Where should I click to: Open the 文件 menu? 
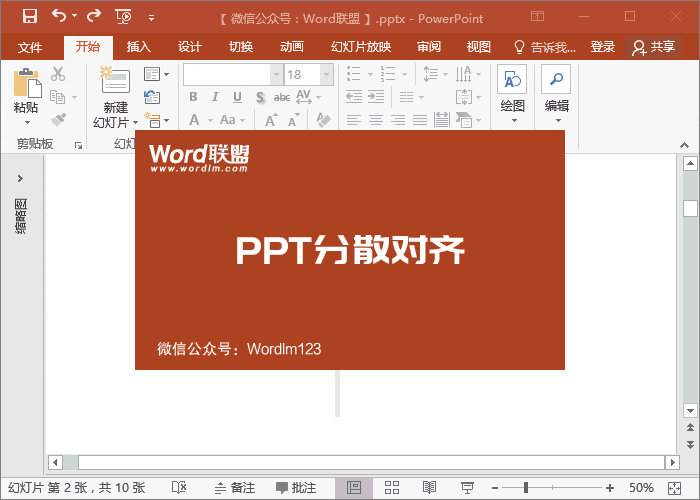pyautogui.click(x=30, y=47)
